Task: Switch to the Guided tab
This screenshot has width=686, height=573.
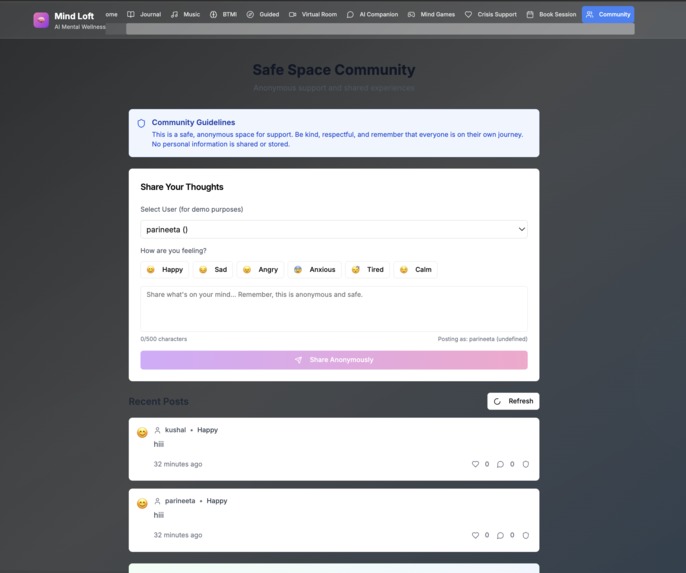Action: (x=262, y=14)
